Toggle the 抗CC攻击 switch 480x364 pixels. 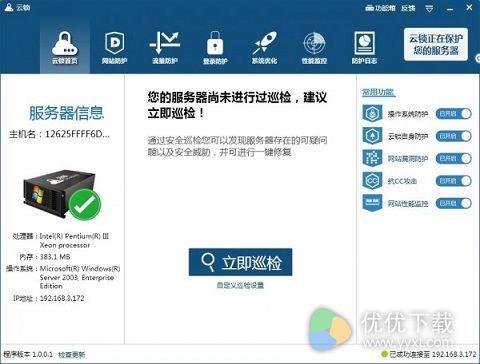click(453, 181)
